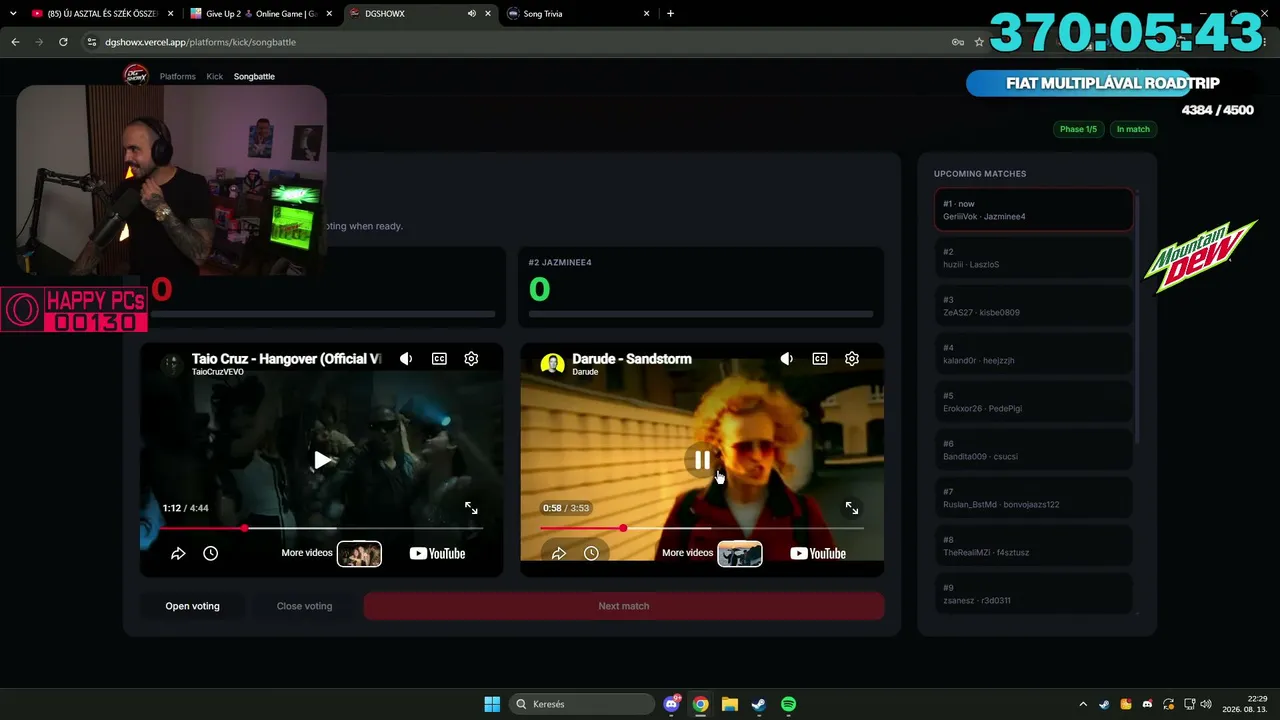
Task: Open the Windows Start menu
Action: [x=492, y=704]
